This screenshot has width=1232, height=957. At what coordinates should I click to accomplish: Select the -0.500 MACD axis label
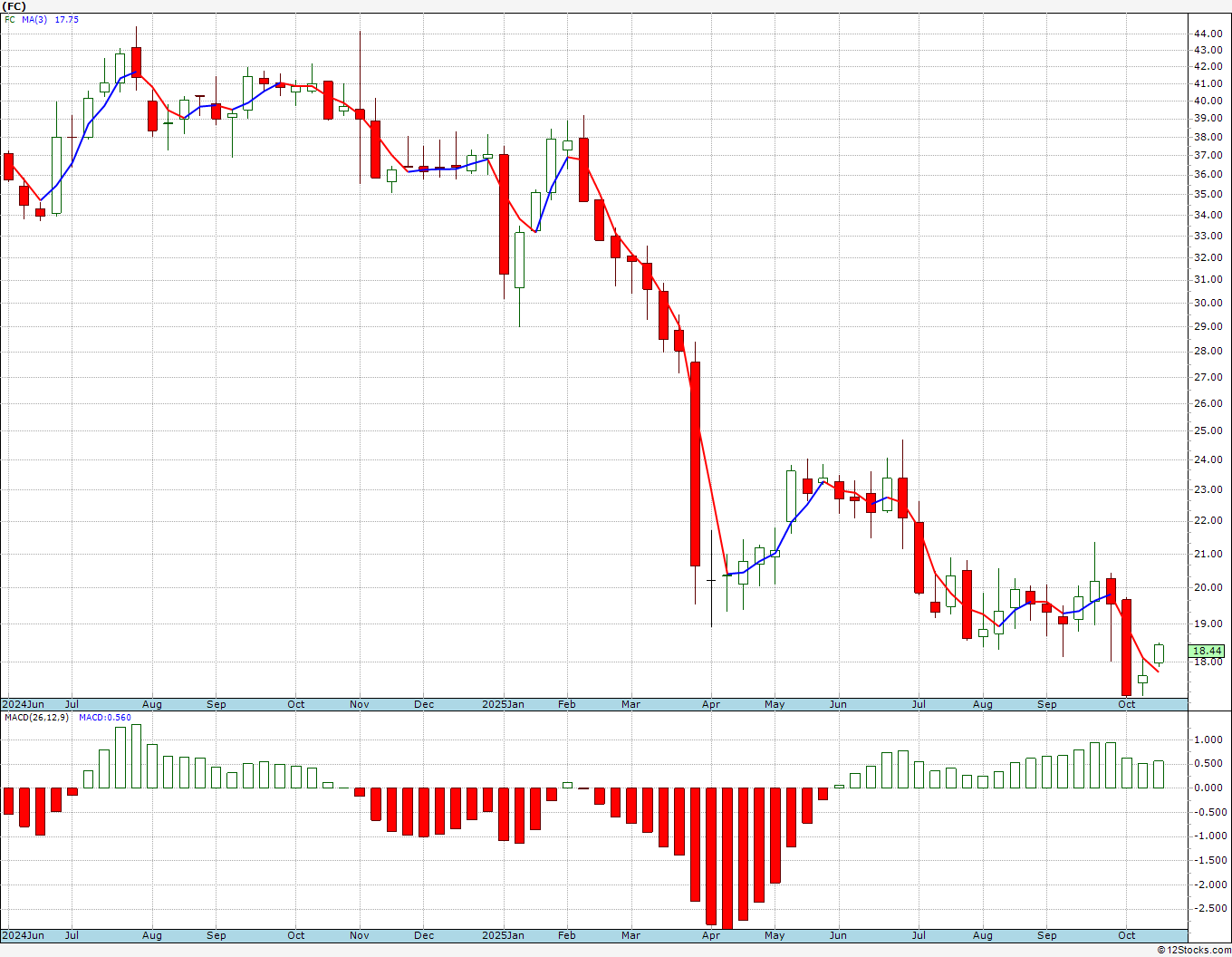(x=1208, y=812)
